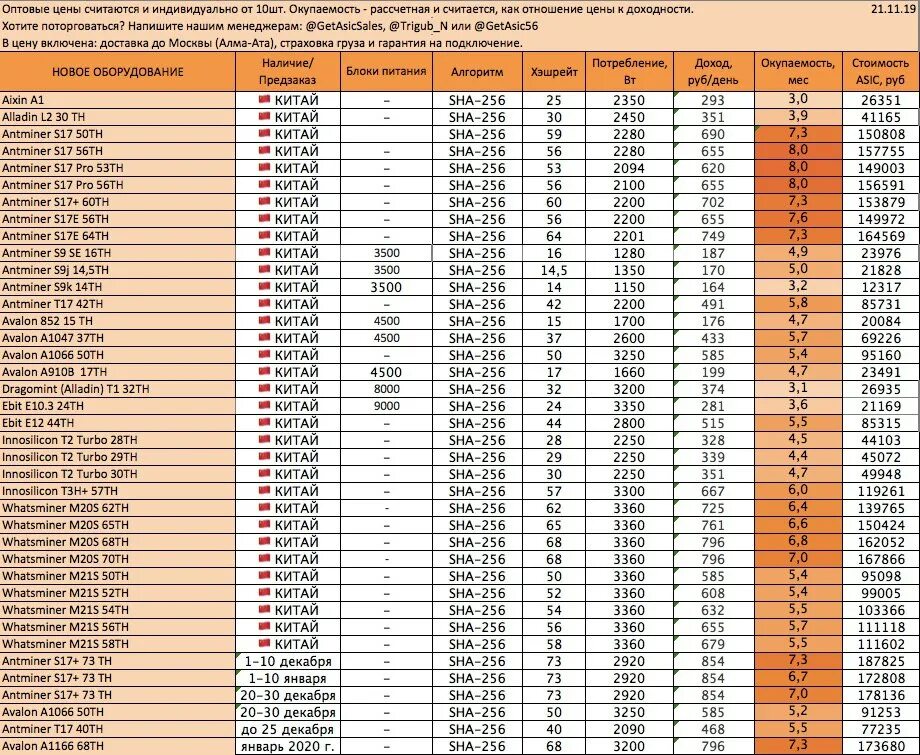Select the China flag in the Ebit E10.3 24TH row
This screenshot has width=920, height=755.
(x=265, y=404)
